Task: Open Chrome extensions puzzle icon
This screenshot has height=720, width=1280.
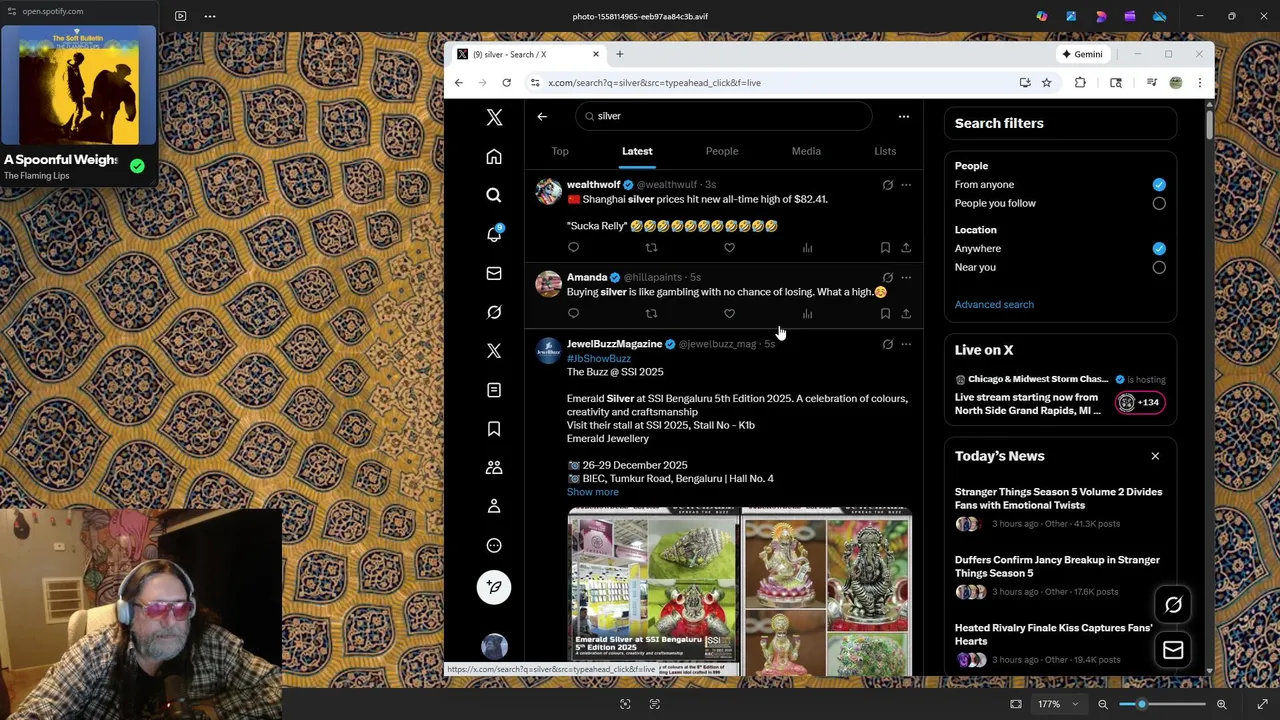Action: (x=1080, y=83)
